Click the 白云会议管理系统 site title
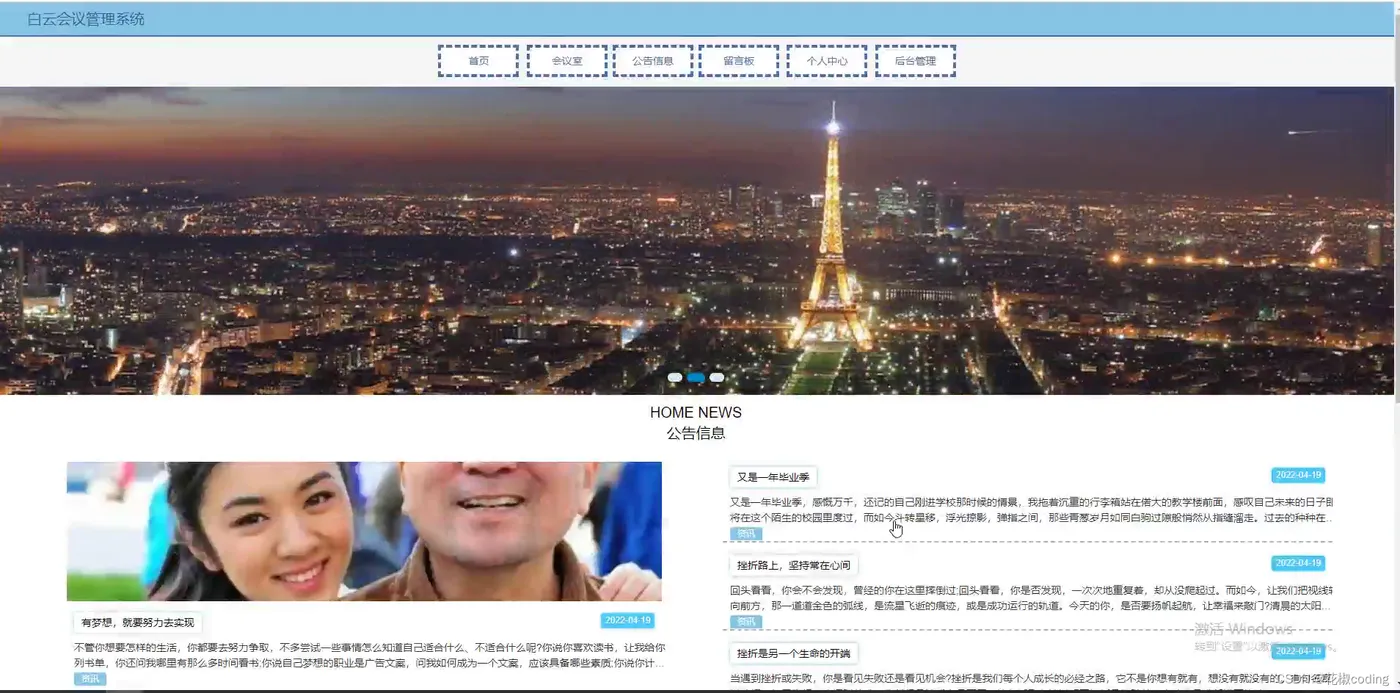This screenshot has width=1400, height=693. pyautogui.click(x=86, y=19)
